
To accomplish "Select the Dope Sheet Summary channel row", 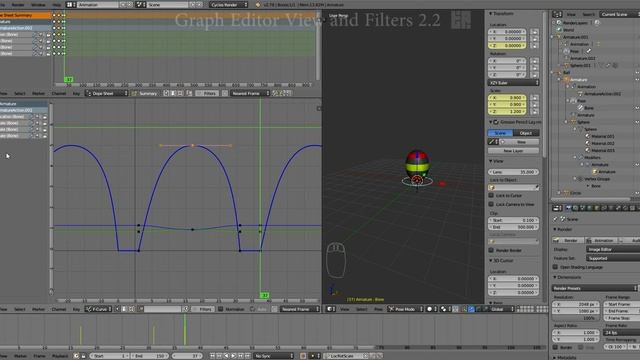I will [25, 15].
